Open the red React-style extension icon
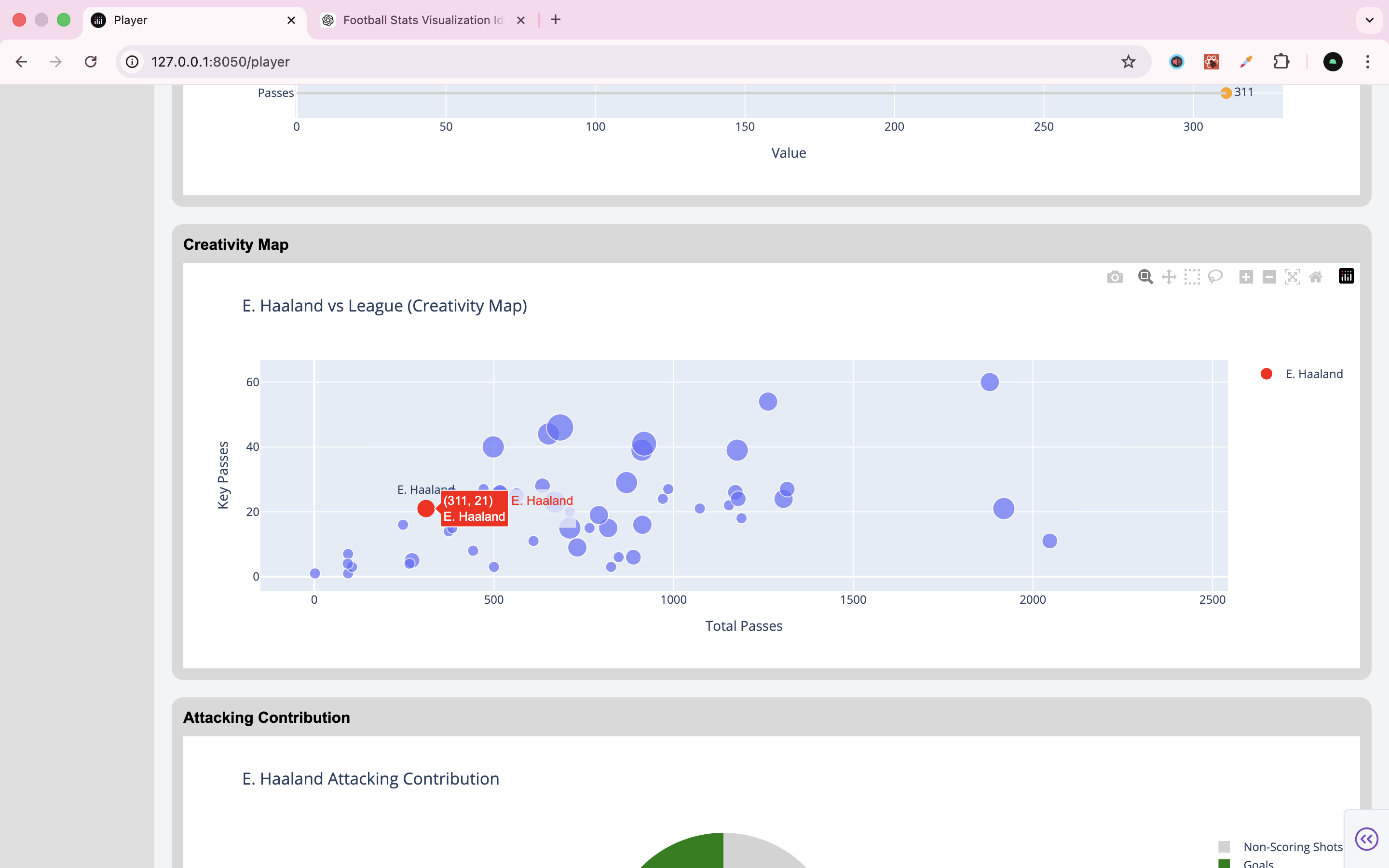The height and width of the screenshot is (868, 1389). click(1211, 61)
